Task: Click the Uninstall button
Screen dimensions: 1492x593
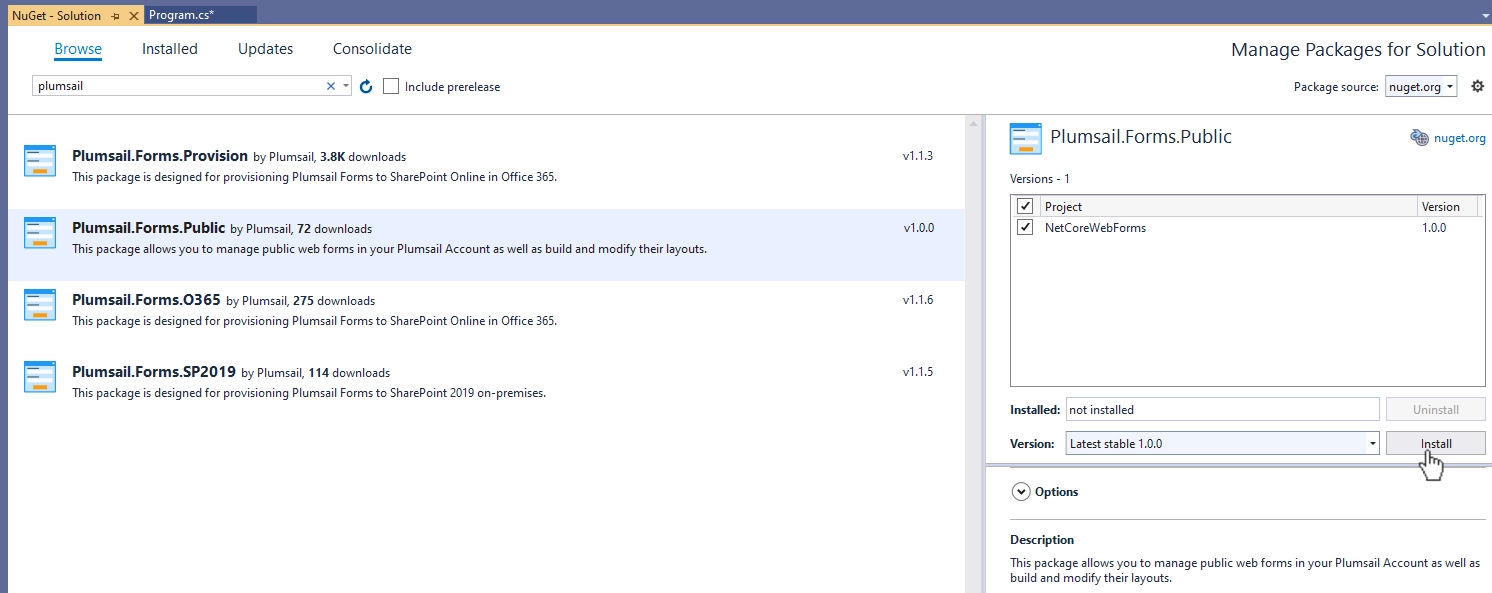Action: pyautogui.click(x=1436, y=409)
